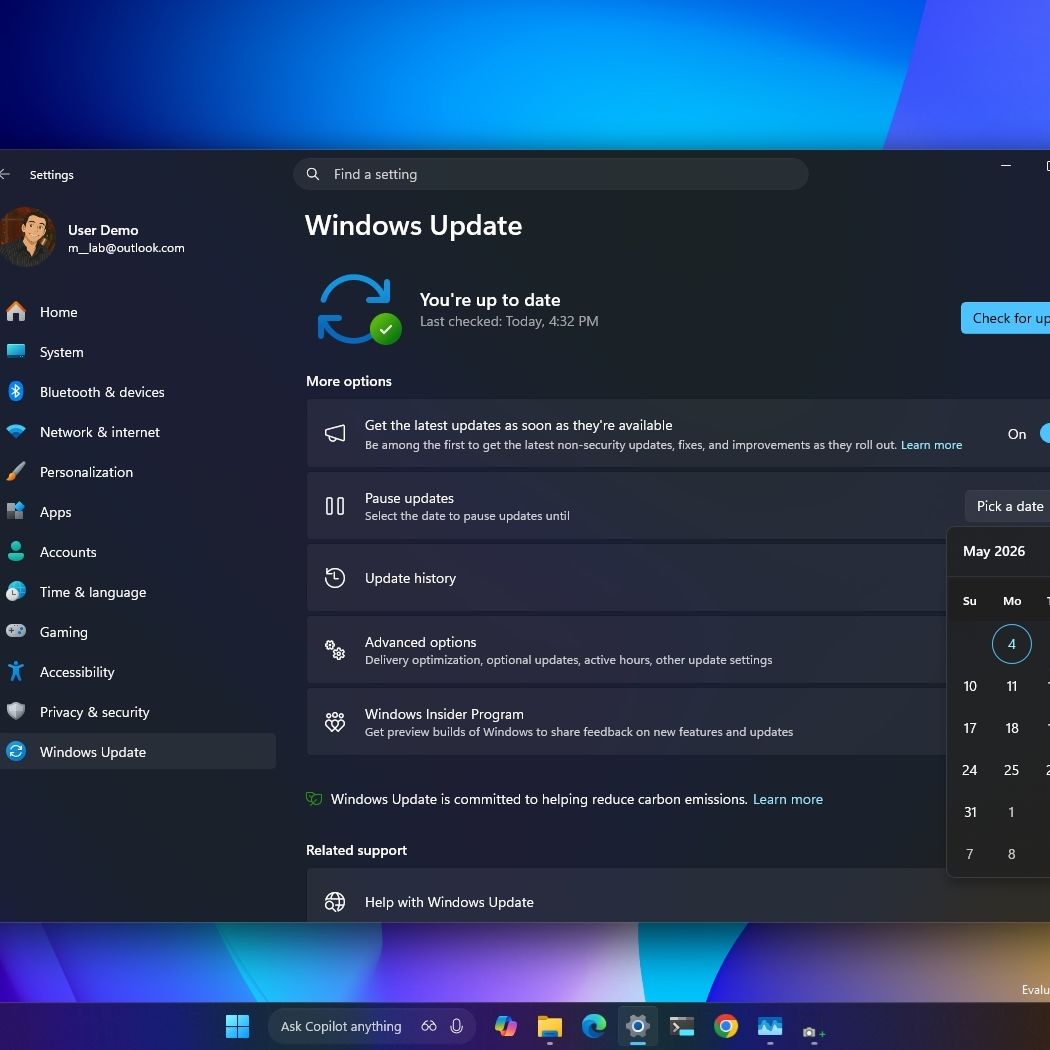Click the gears icon for Advanced options
Screen dimensions: 1050x1050
[335, 650]
